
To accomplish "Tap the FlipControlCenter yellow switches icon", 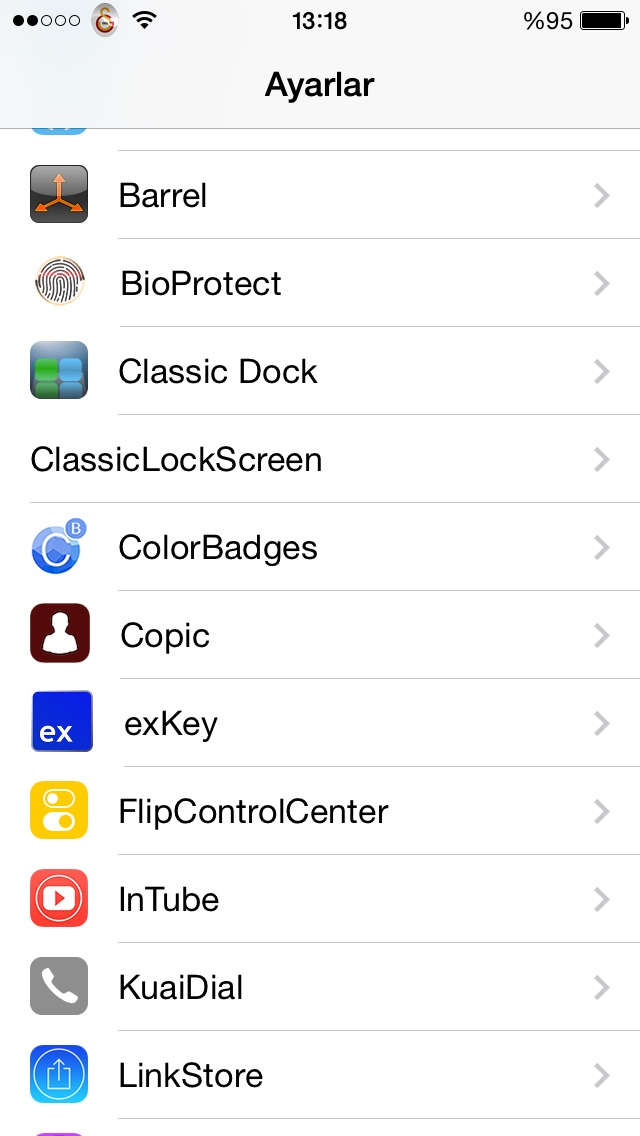I will point(59,810).
